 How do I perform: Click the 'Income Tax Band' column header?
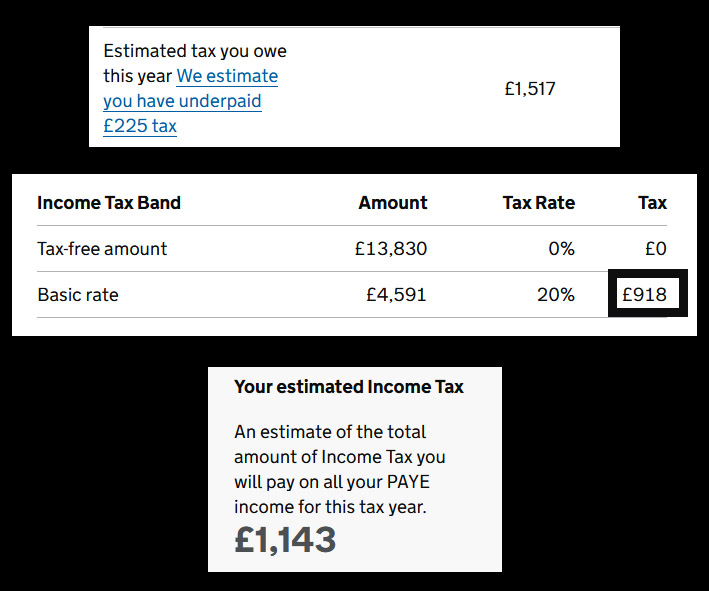[109, 203]
